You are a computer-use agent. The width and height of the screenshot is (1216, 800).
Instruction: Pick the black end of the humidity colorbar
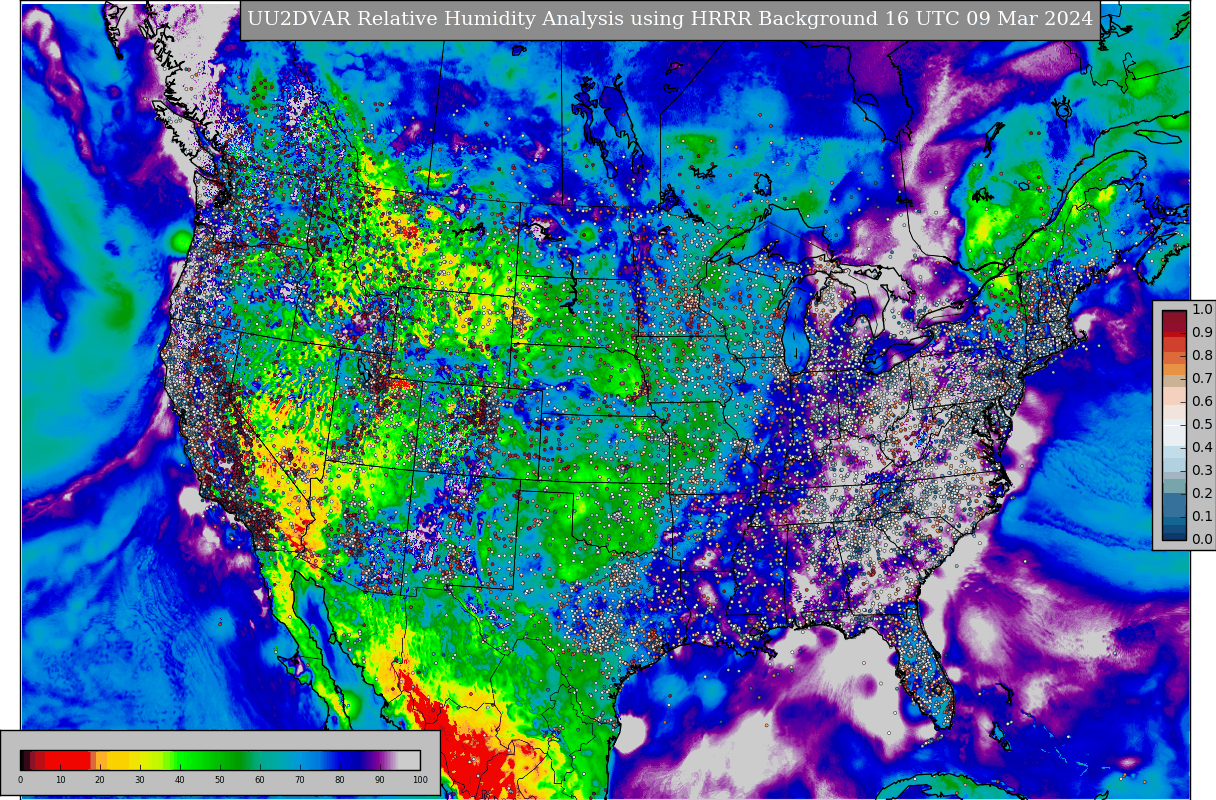click(24, 760)
